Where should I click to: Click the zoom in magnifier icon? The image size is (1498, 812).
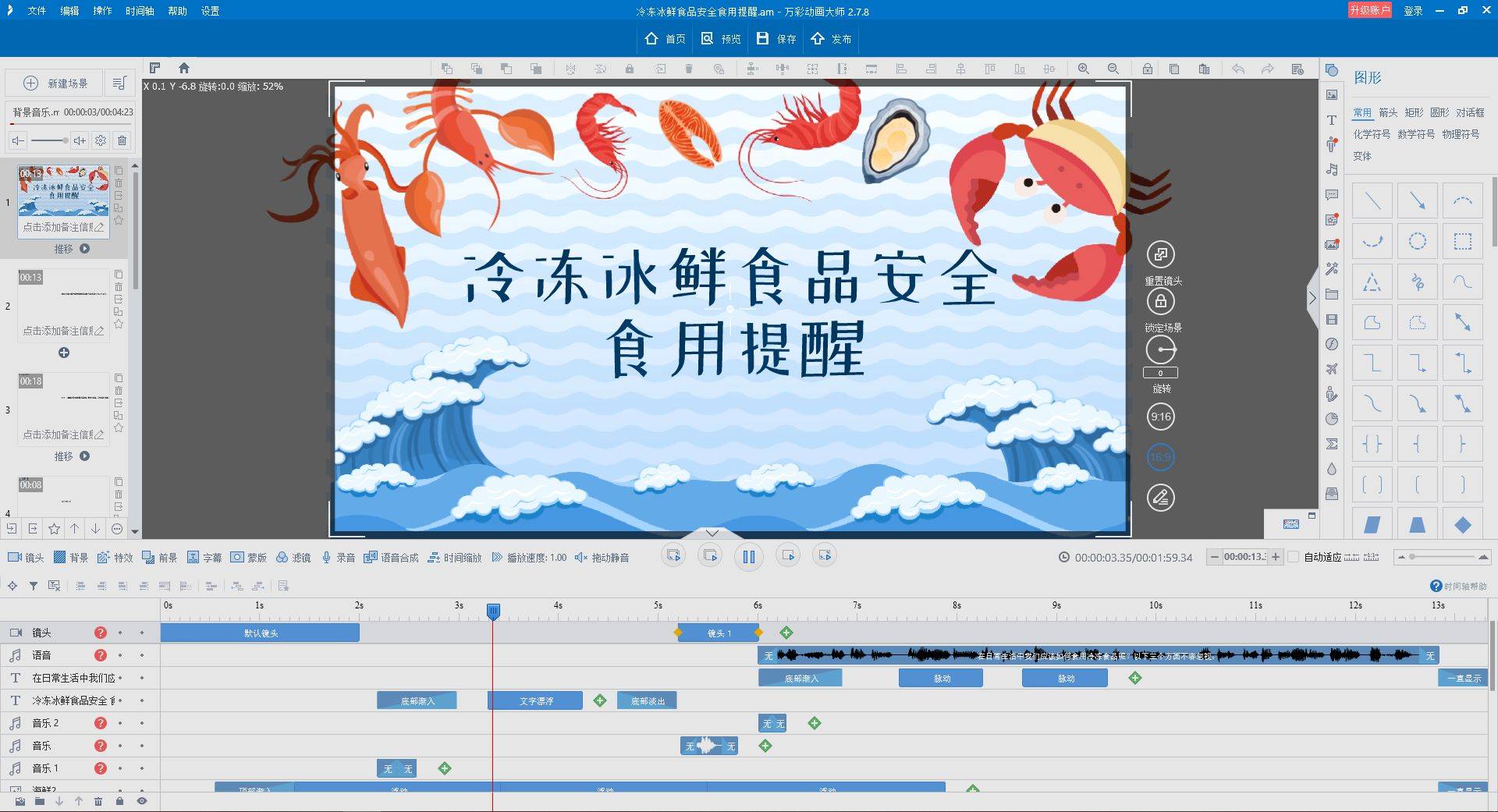(1084, 69)
